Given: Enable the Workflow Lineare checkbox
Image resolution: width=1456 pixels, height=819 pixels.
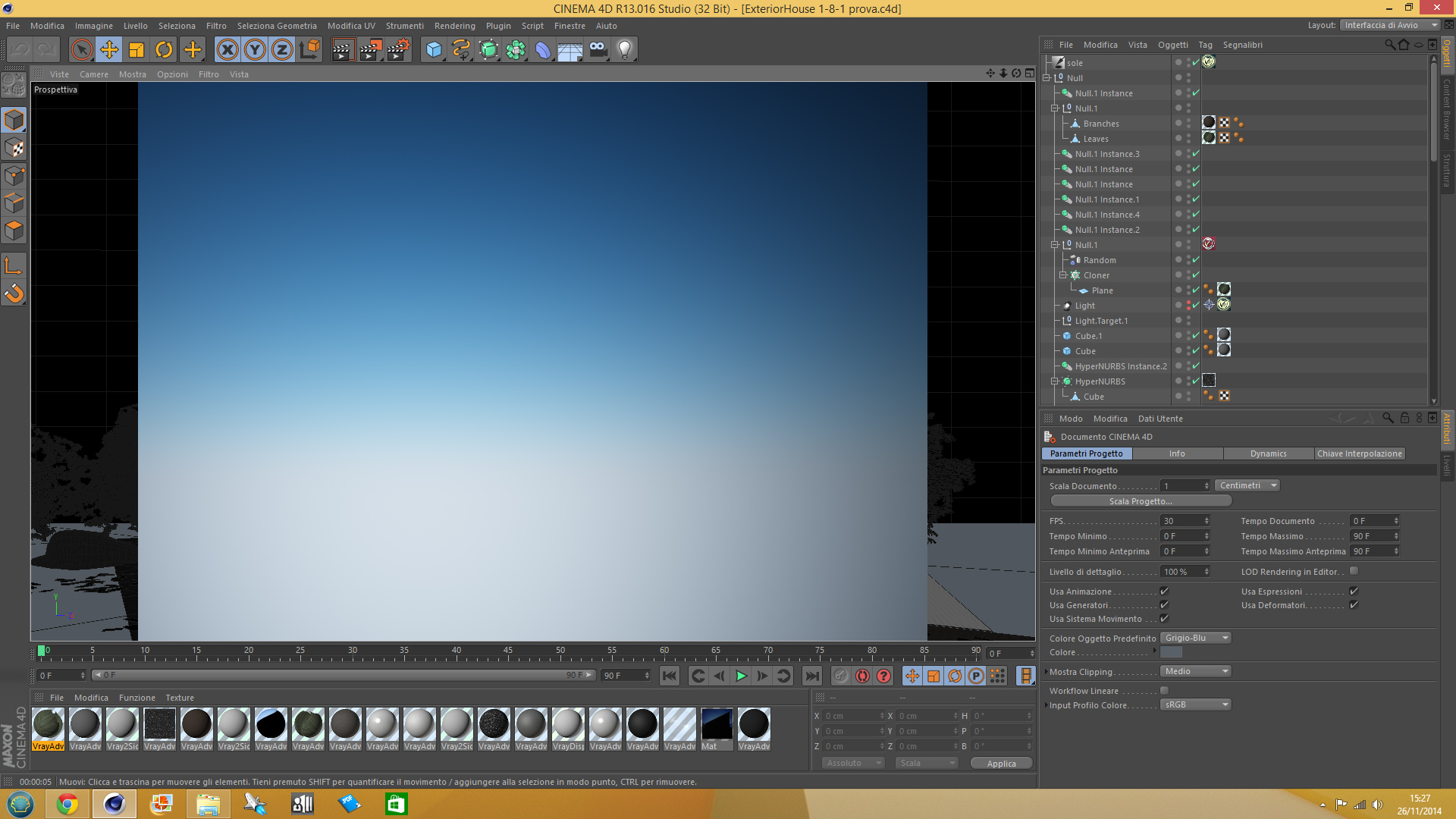Looking at the screenshot, I should [1164, 691].
